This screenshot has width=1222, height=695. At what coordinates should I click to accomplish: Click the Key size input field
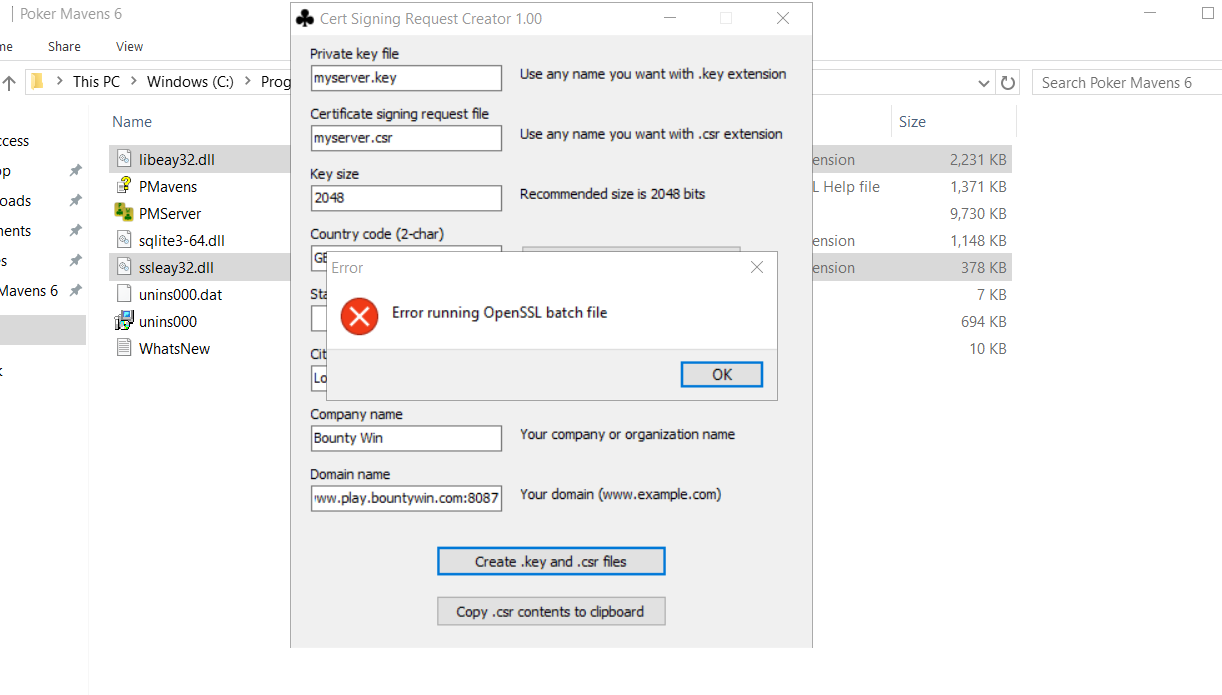pyautogui.click(x=406, y=198)
